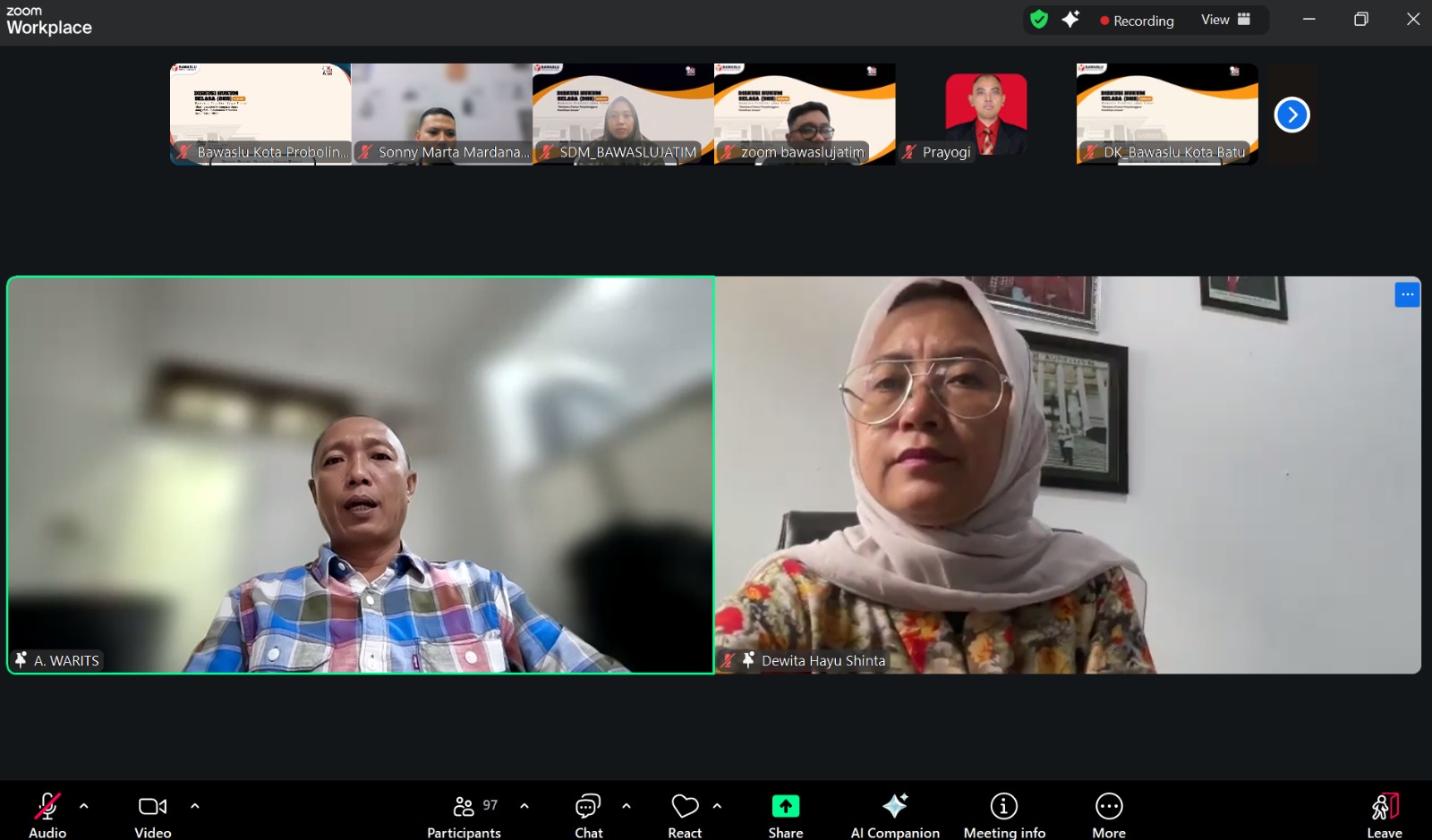Click A. WARITS speaker video tile
Viewport: 1432px width, 840px height.
click(361, 475)
